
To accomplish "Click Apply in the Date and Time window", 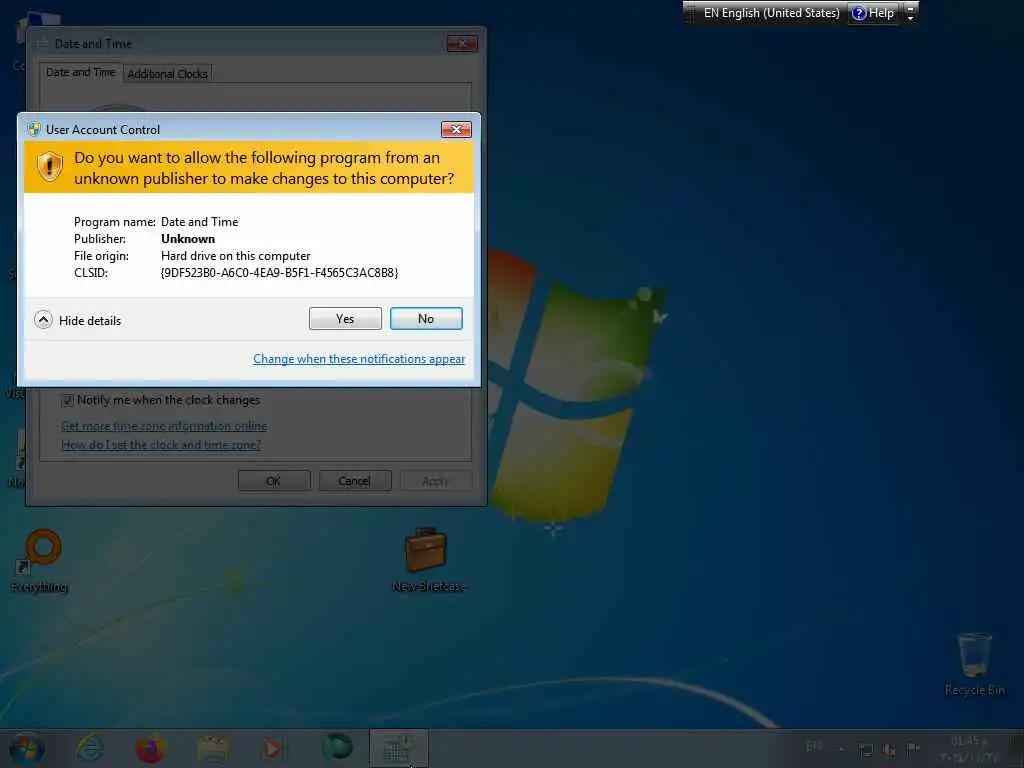I will tap(435, 481).
